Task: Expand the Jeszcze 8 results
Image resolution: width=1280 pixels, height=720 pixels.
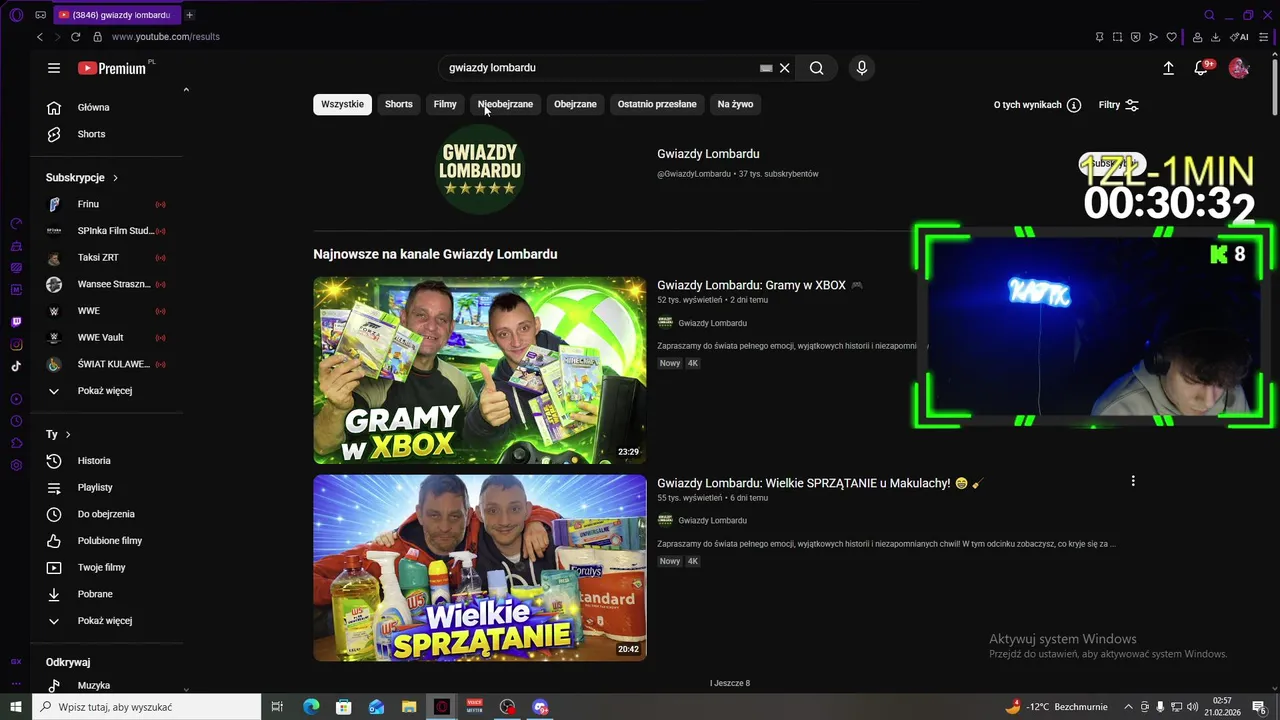Action: [x=730, y=683]
